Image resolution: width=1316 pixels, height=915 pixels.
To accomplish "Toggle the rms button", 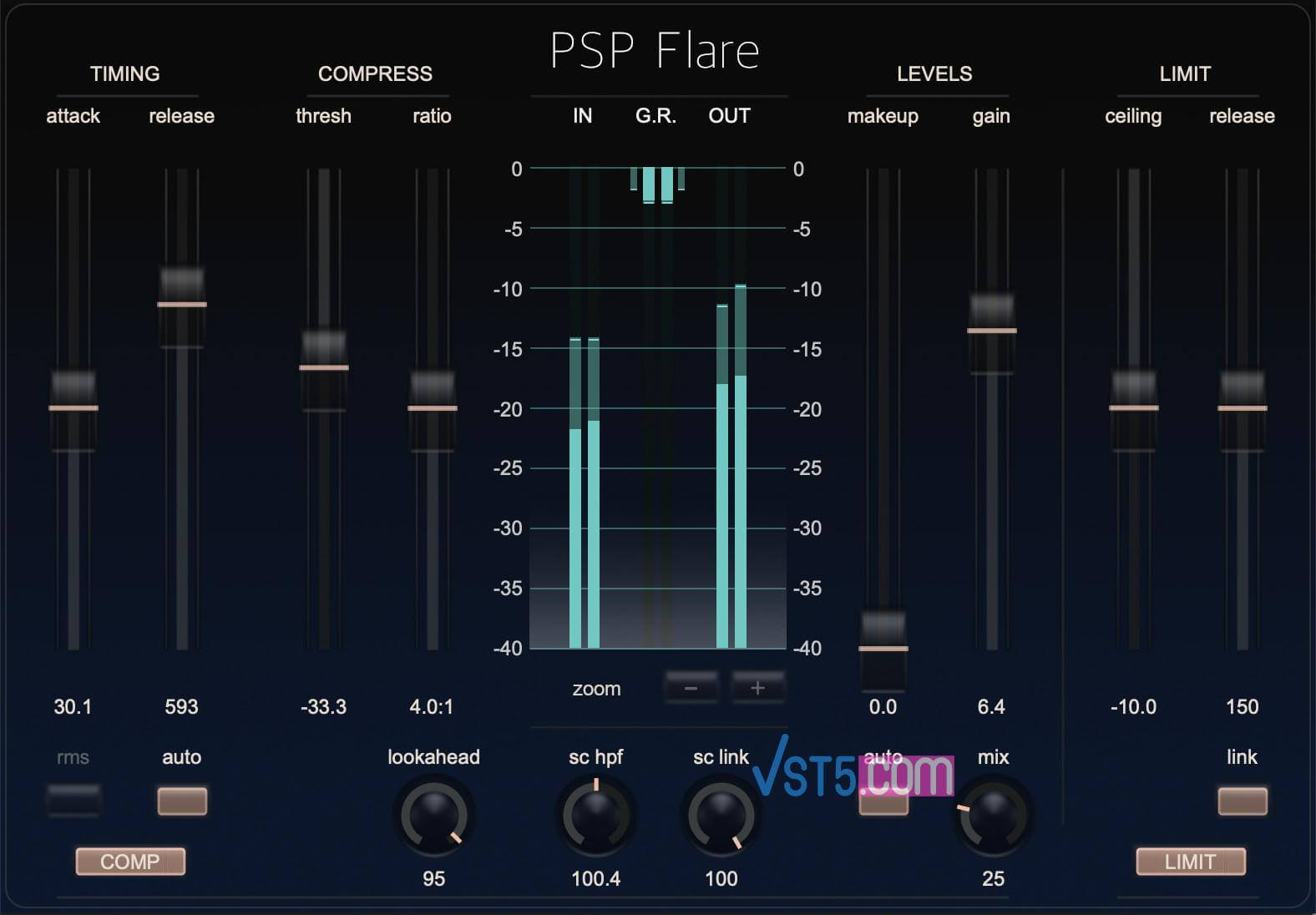I will tap(73, 801).
